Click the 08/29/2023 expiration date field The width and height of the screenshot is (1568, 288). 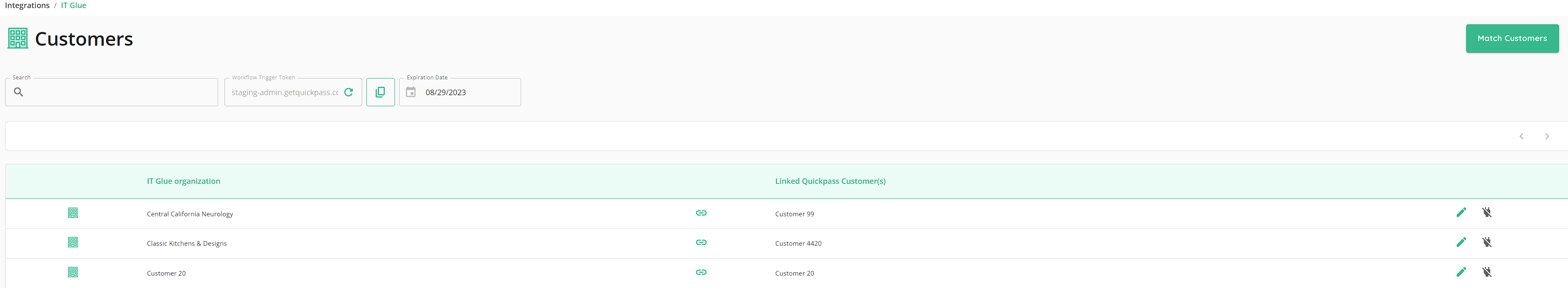(x=460, y=92)
